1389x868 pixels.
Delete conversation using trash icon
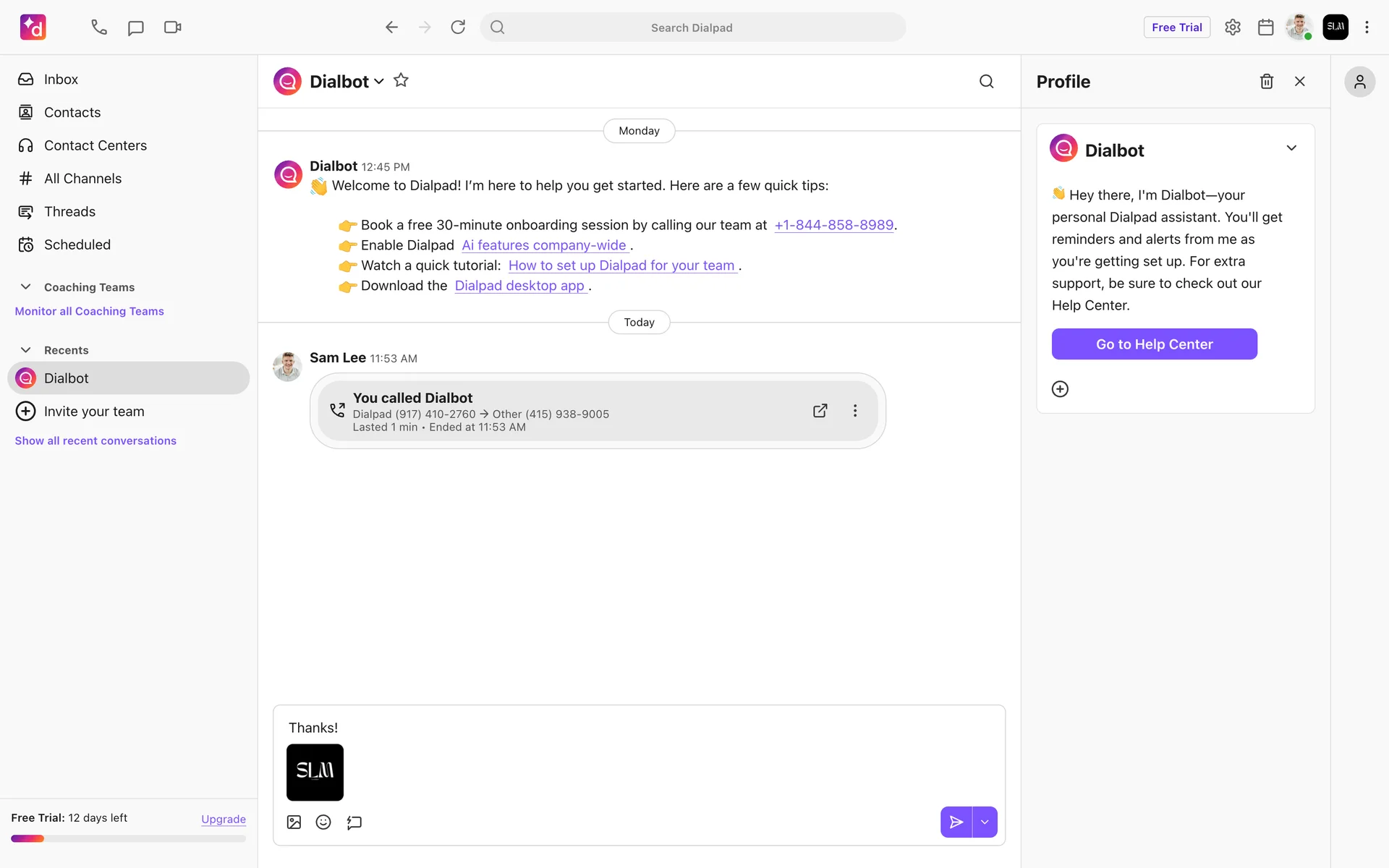[x=1266, y=82]
